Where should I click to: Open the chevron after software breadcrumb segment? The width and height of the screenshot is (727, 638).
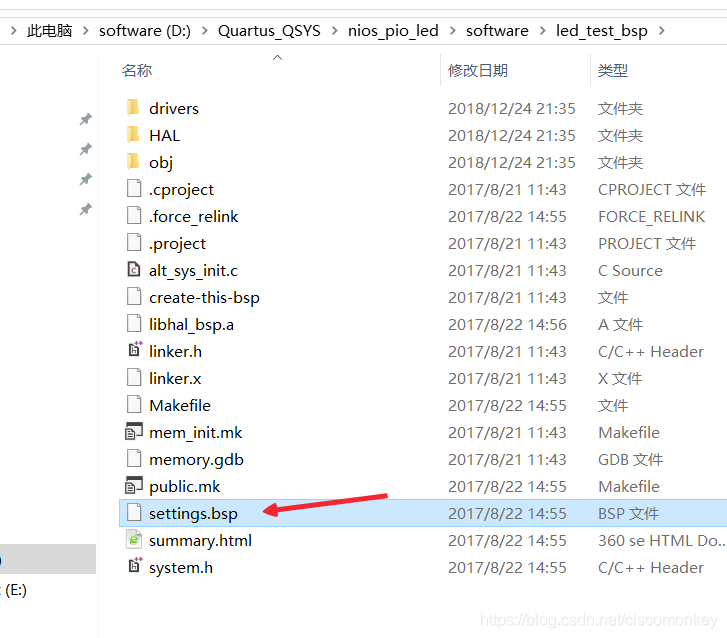[x=543, y=31]
